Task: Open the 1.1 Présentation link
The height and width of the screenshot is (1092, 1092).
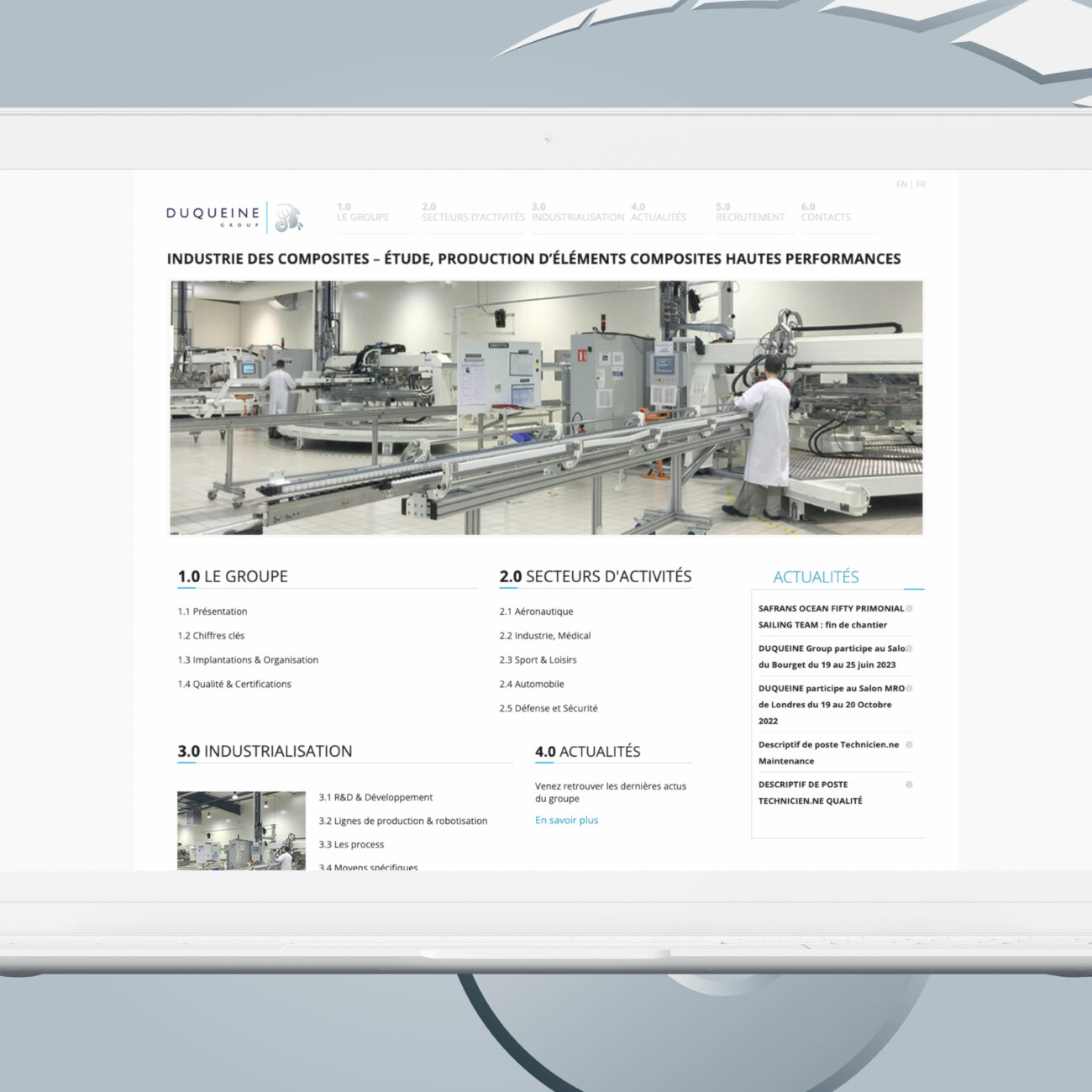Action: coord(213,612)
